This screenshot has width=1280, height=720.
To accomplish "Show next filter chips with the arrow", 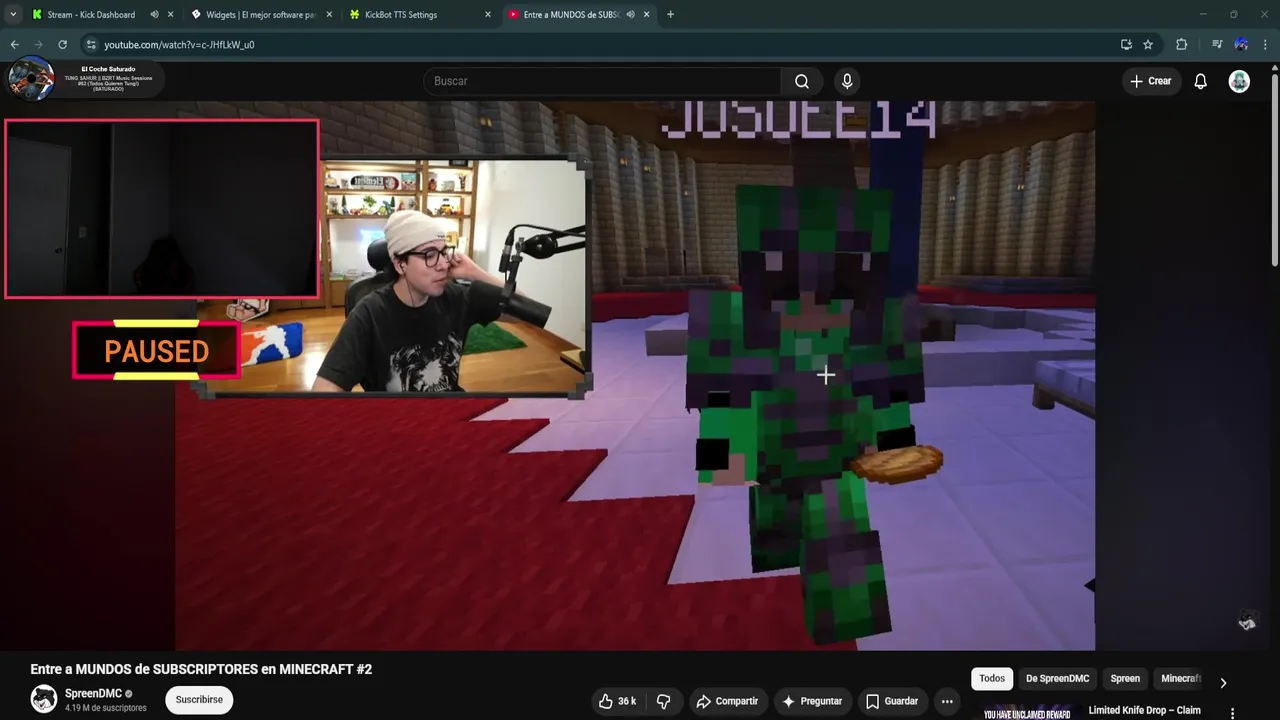I will [1223, 683].
